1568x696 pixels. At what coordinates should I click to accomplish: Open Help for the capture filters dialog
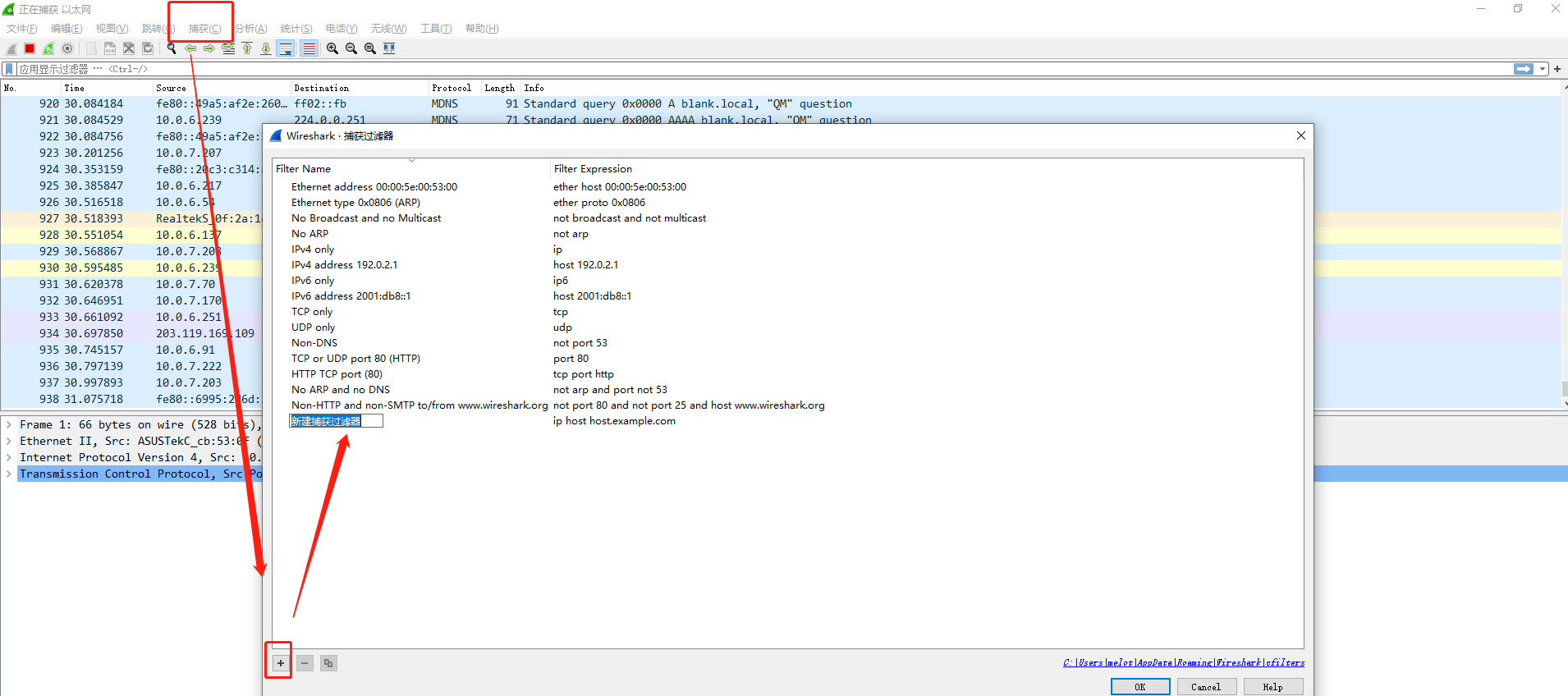(1272, 687)
